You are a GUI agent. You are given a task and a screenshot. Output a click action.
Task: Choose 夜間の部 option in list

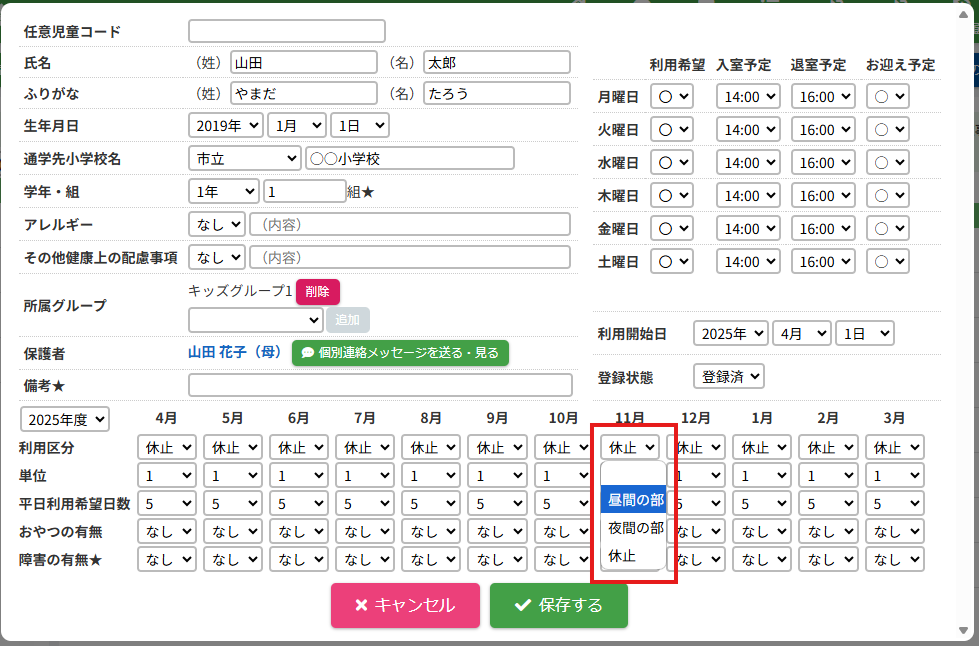point(634,527)
